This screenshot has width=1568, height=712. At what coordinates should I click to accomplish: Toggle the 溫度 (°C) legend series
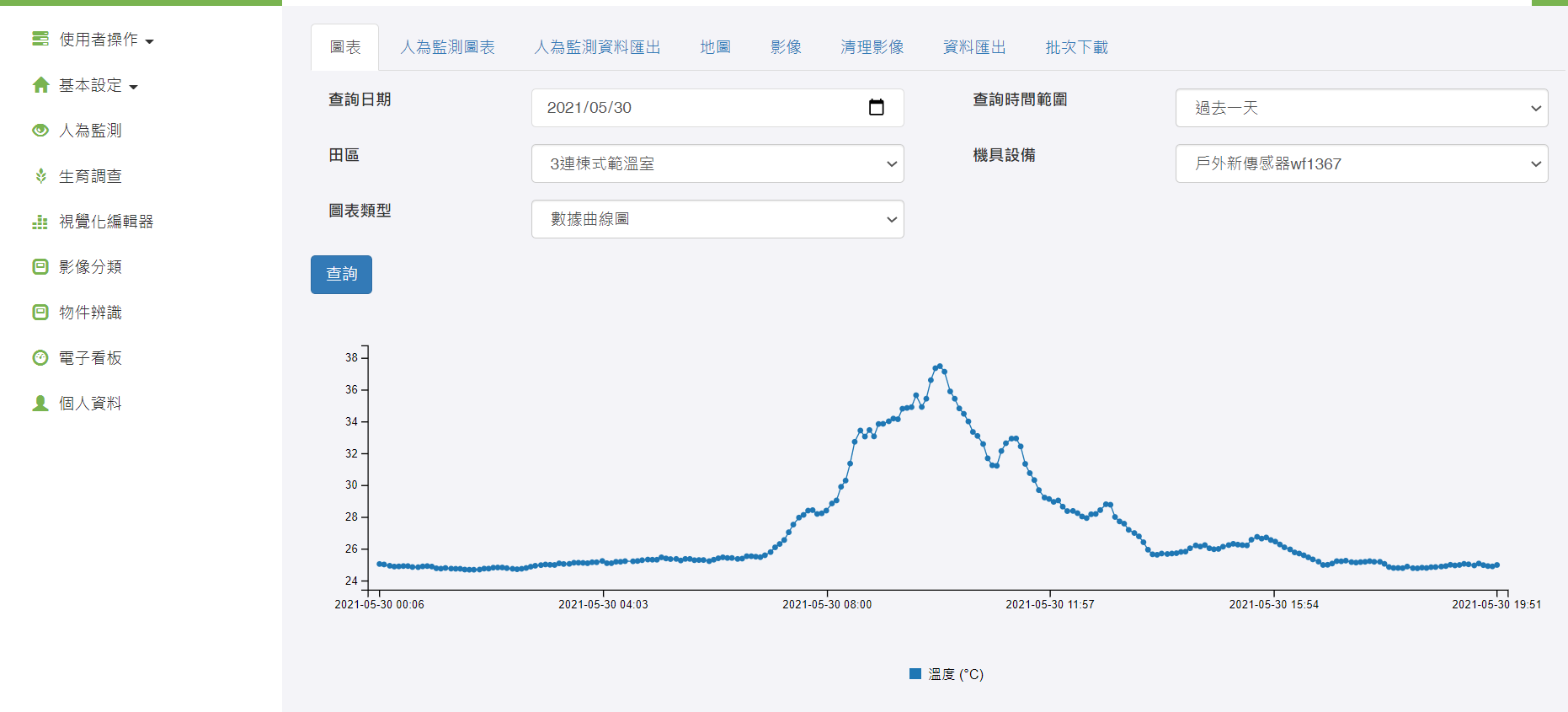click(x=946, y=674)
